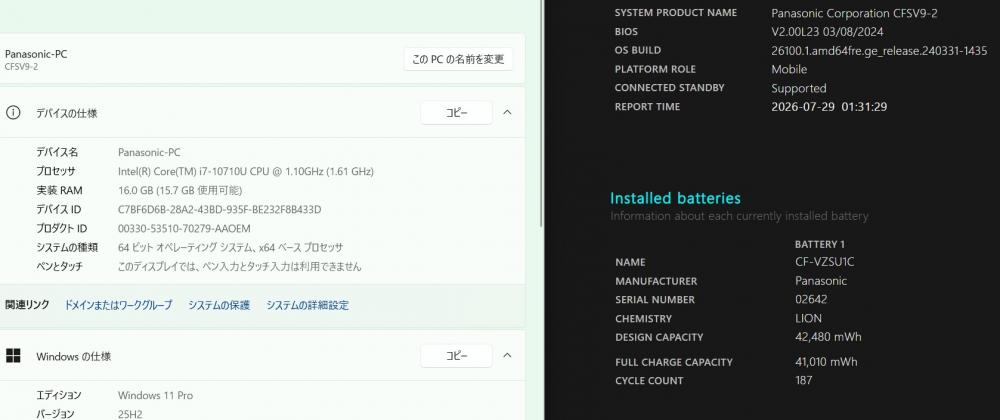The width and height of the screenshot is (1000, 420).
Task: Click the CFSV9-2 model label under PC name
Action: [21, 67]
